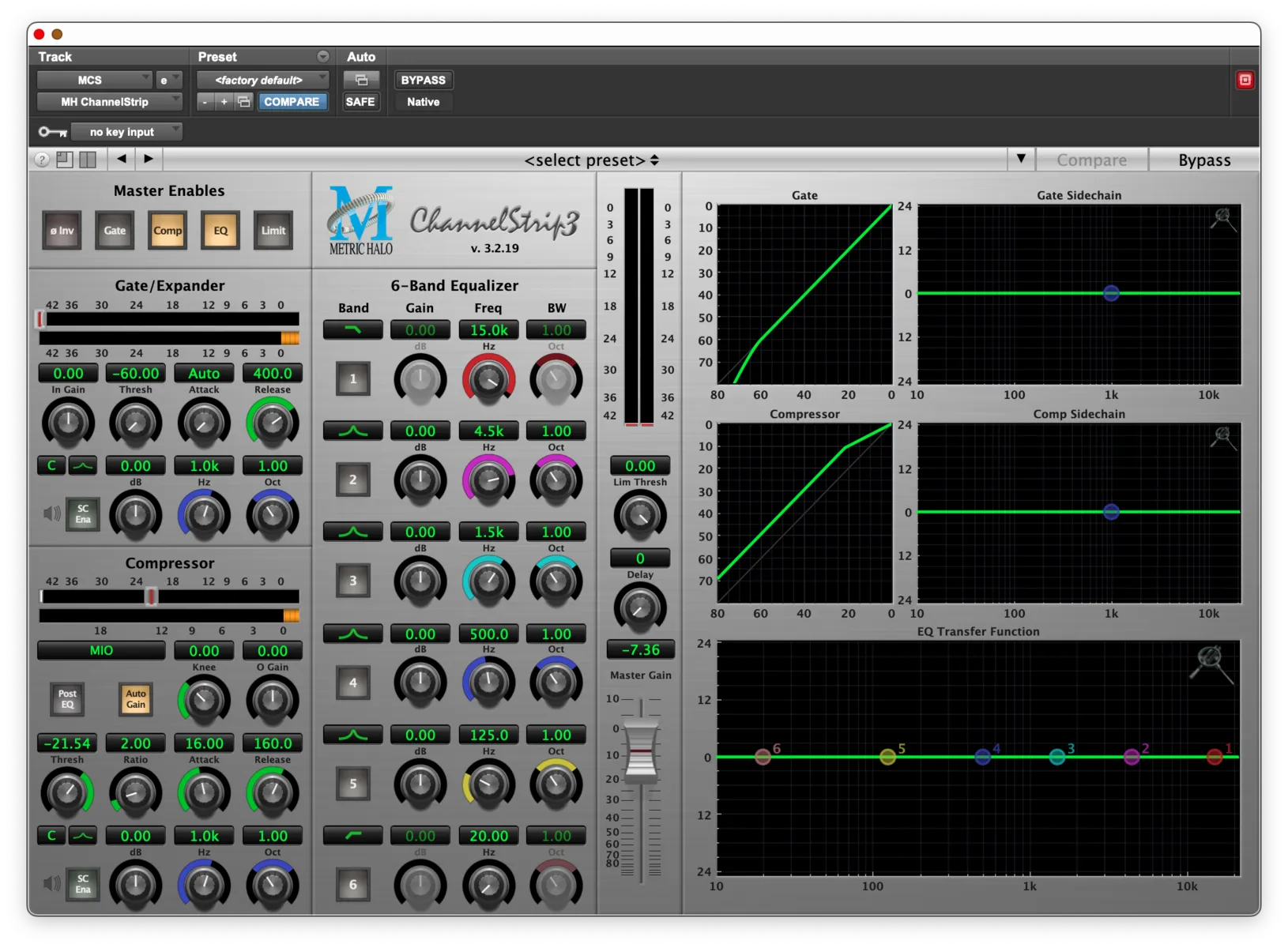Click the grey Compare button in plugin toolbar
1288x948 pixels.
point(1092,160)
